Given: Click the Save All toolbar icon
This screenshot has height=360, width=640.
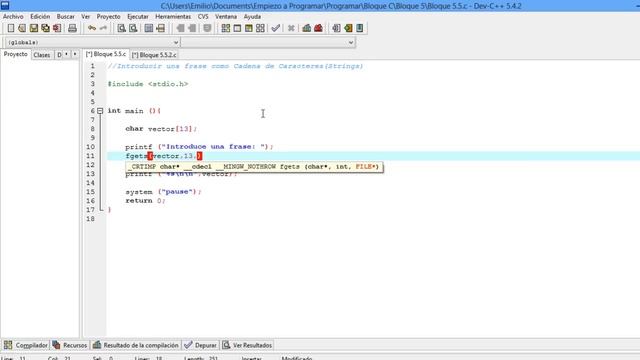Looking at the screenshot, I should [x=45, y=28].
